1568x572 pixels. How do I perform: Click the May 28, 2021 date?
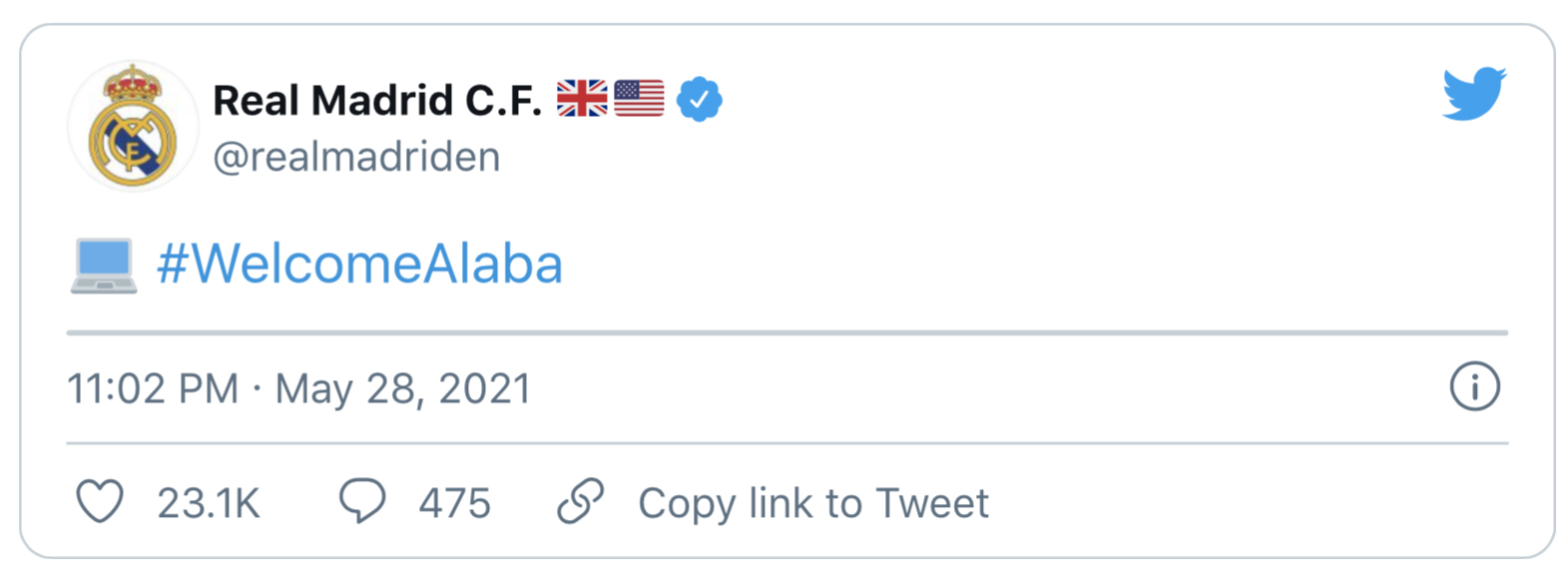coord(402,388)
